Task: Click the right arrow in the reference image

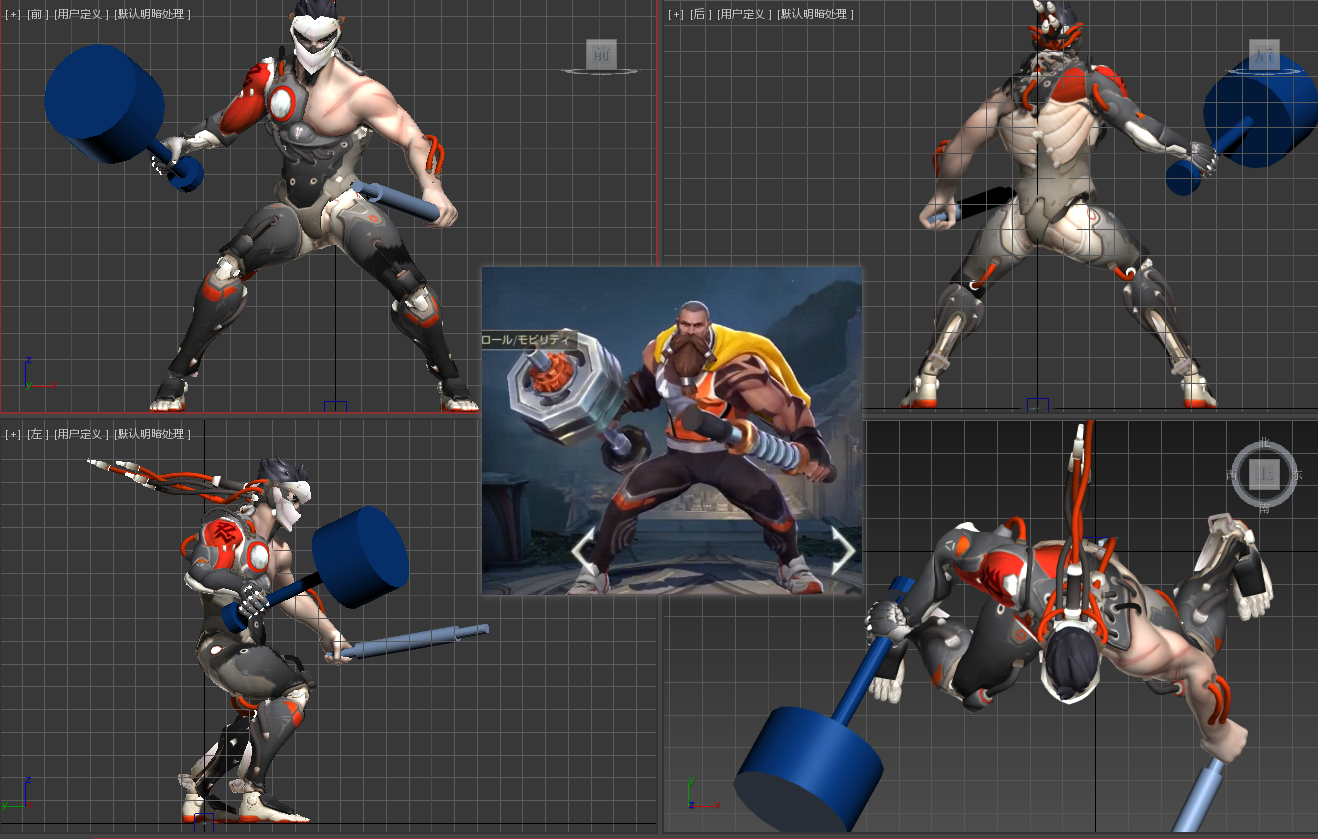Action: tap(843, 549)
